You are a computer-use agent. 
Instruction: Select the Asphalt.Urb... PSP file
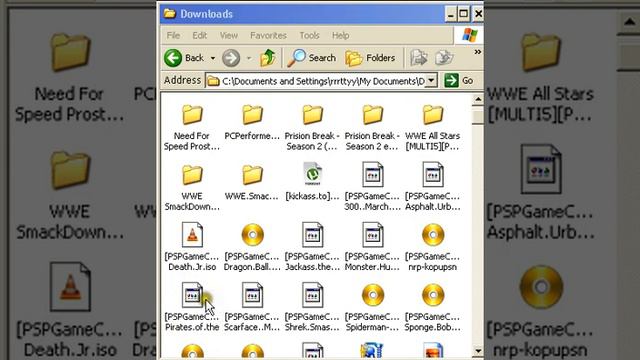click(x=433, y=187)
